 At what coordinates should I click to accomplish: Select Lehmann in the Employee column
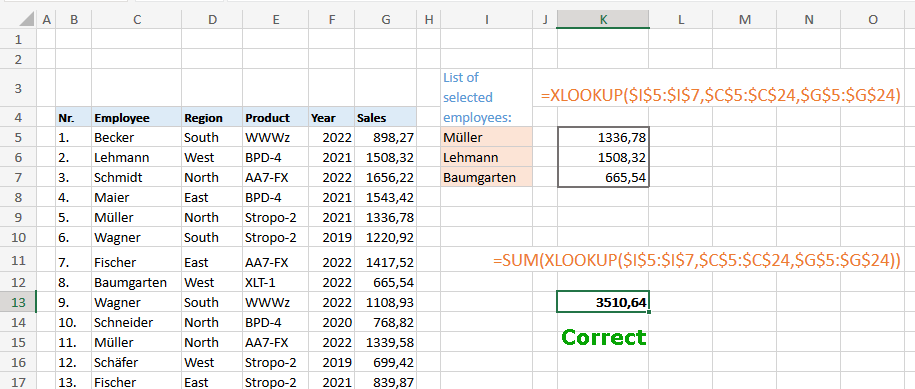[x=137, y=157]
